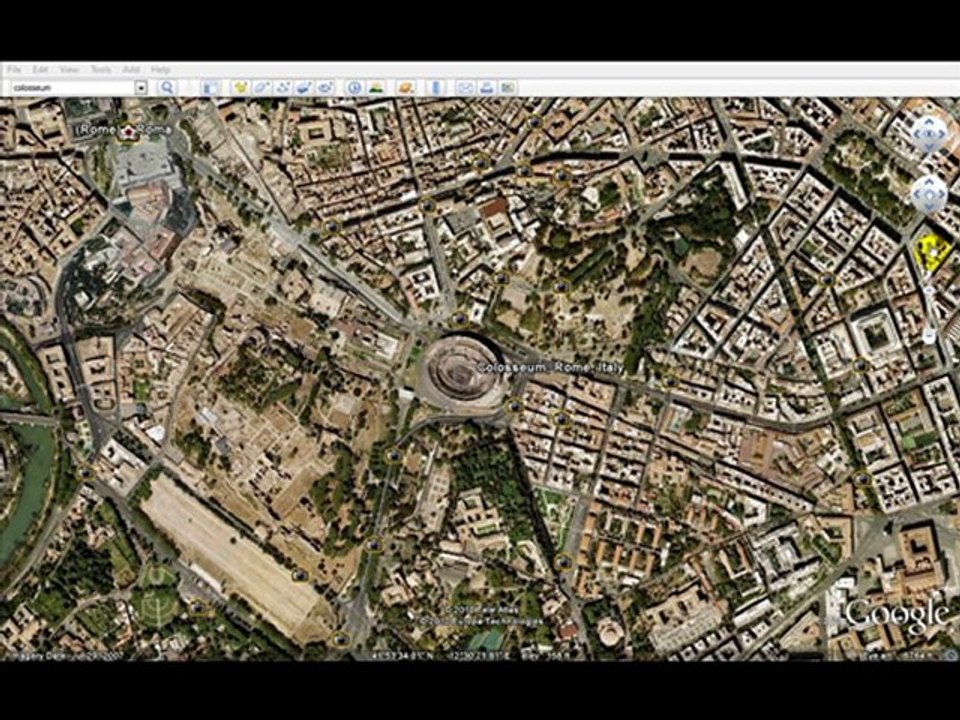Select the Add Polygon tool

pyautogui.click(x=261, y=88)
